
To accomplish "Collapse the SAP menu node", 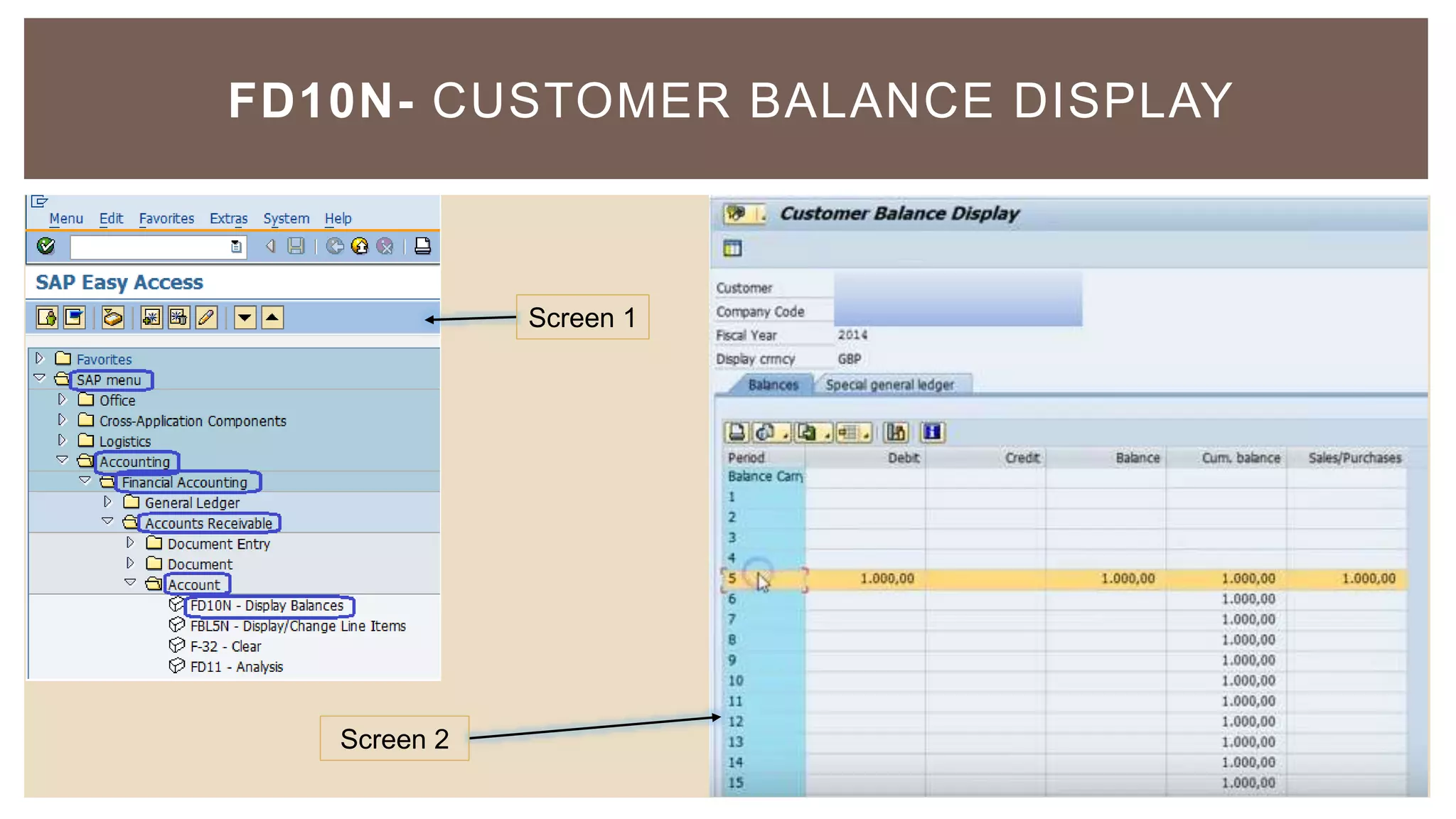I will (40, 379).
